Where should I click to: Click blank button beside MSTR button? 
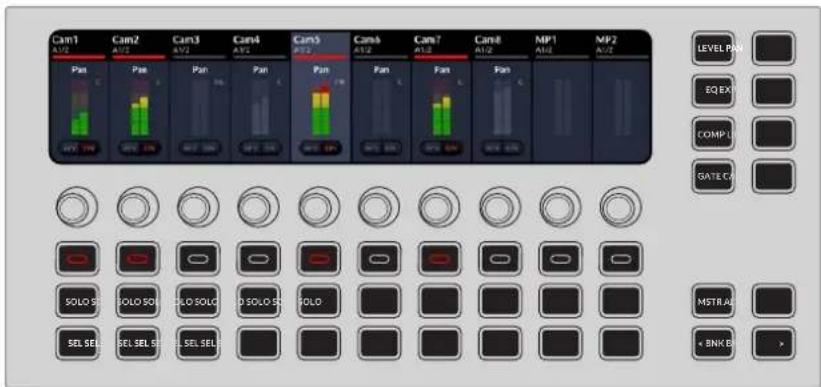click(x=774, y=301)
